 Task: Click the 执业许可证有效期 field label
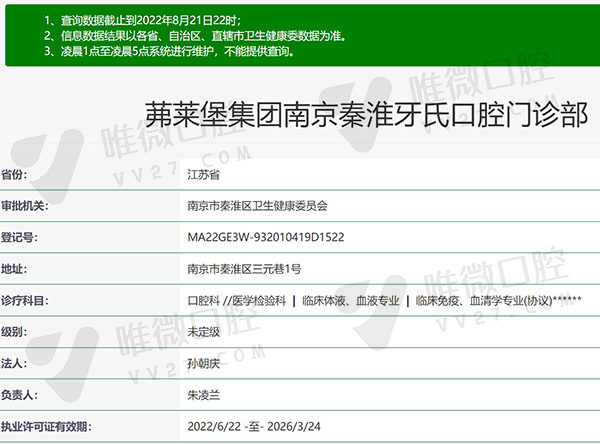click(x=46, y=426)
